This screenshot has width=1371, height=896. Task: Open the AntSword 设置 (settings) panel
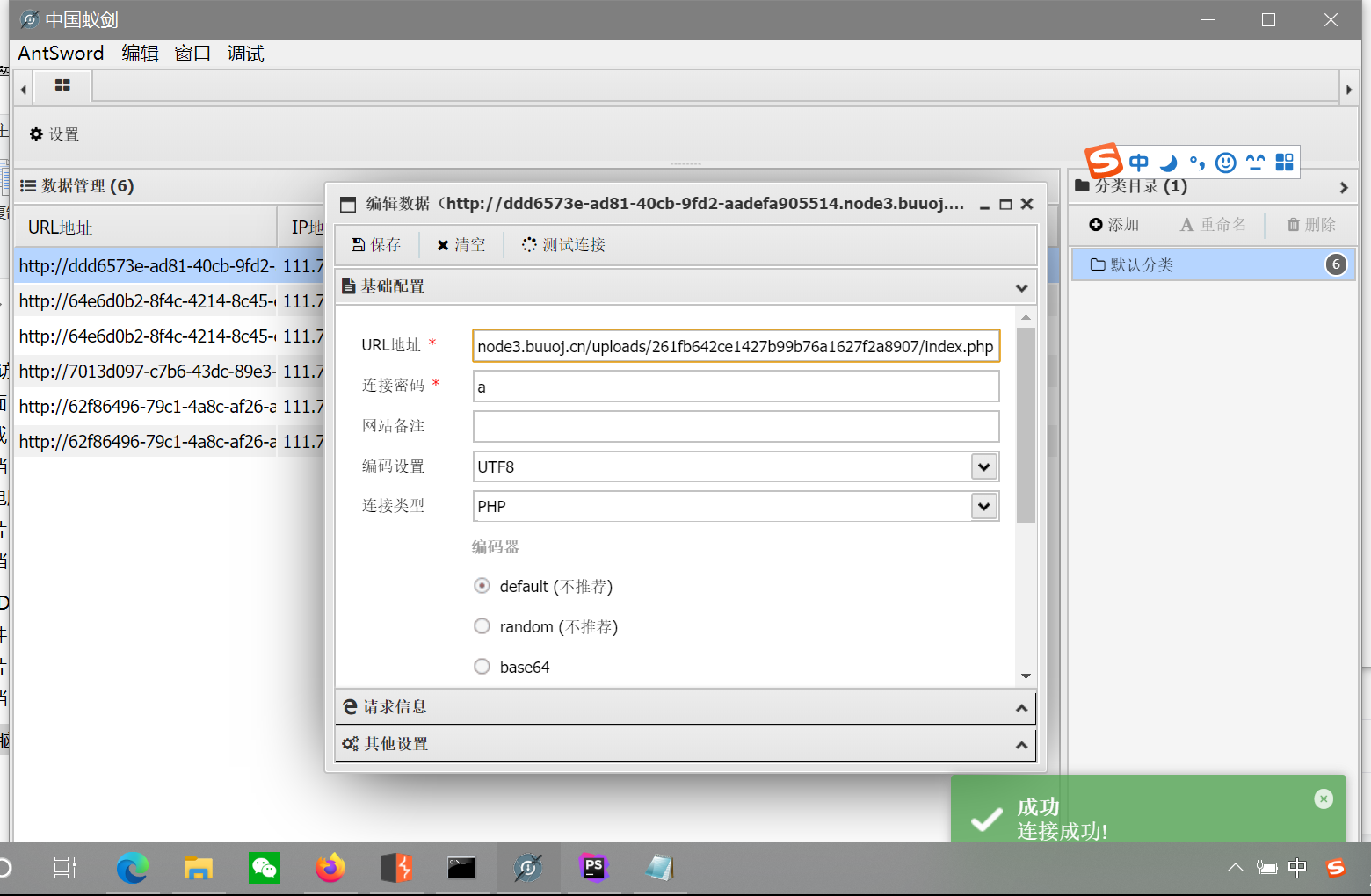[53, 134]
